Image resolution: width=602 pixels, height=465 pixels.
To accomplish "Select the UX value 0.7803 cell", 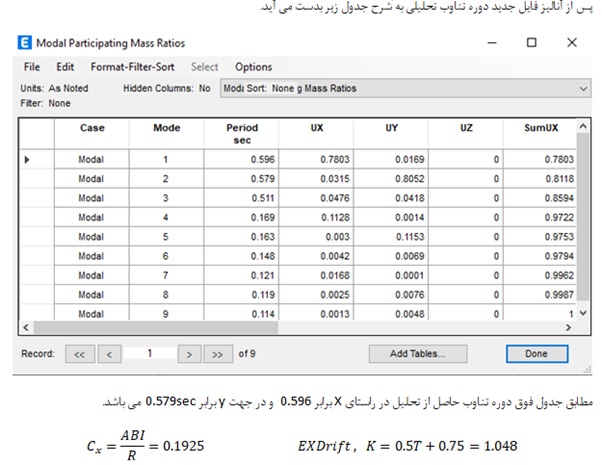I will pos(315,159).
